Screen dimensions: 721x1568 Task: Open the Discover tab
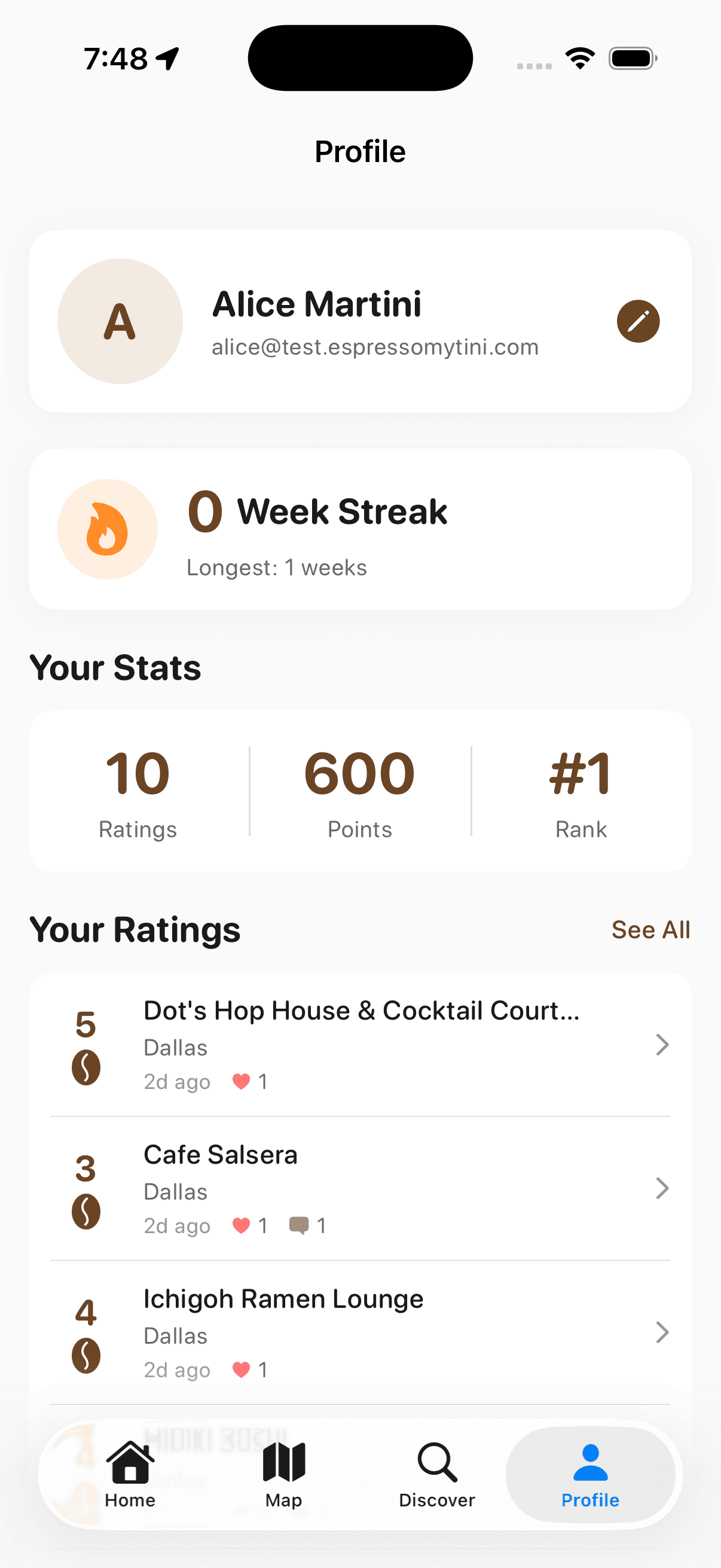point(437,1474)
